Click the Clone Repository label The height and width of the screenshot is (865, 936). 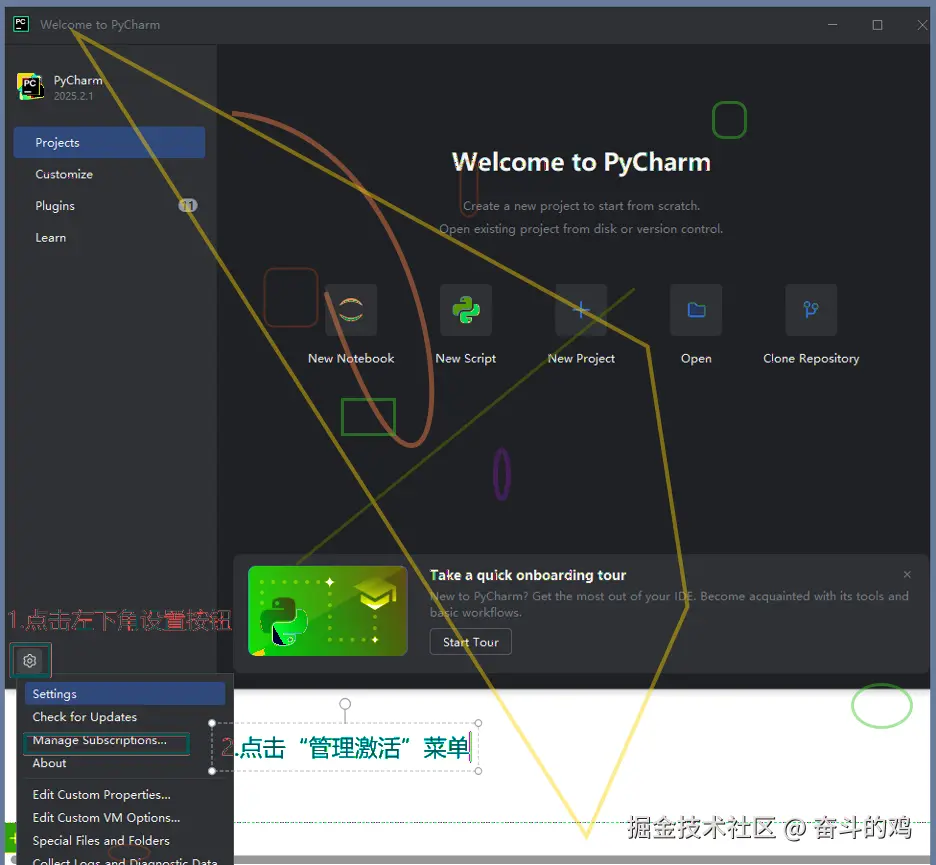point(811,358)
